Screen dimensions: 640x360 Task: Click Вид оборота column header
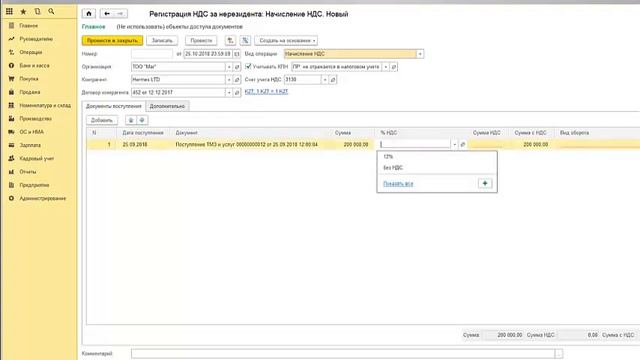(x=574, y=133)
